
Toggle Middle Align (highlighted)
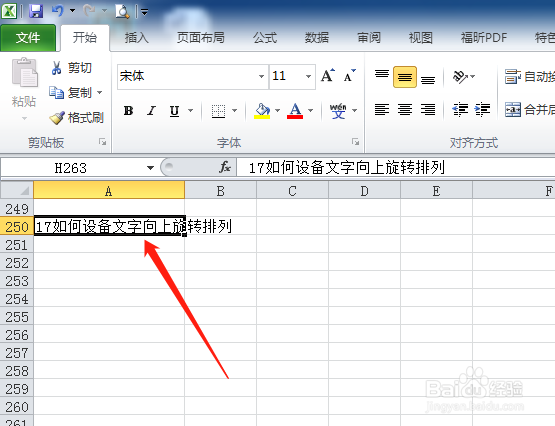(x=405, y=76)
